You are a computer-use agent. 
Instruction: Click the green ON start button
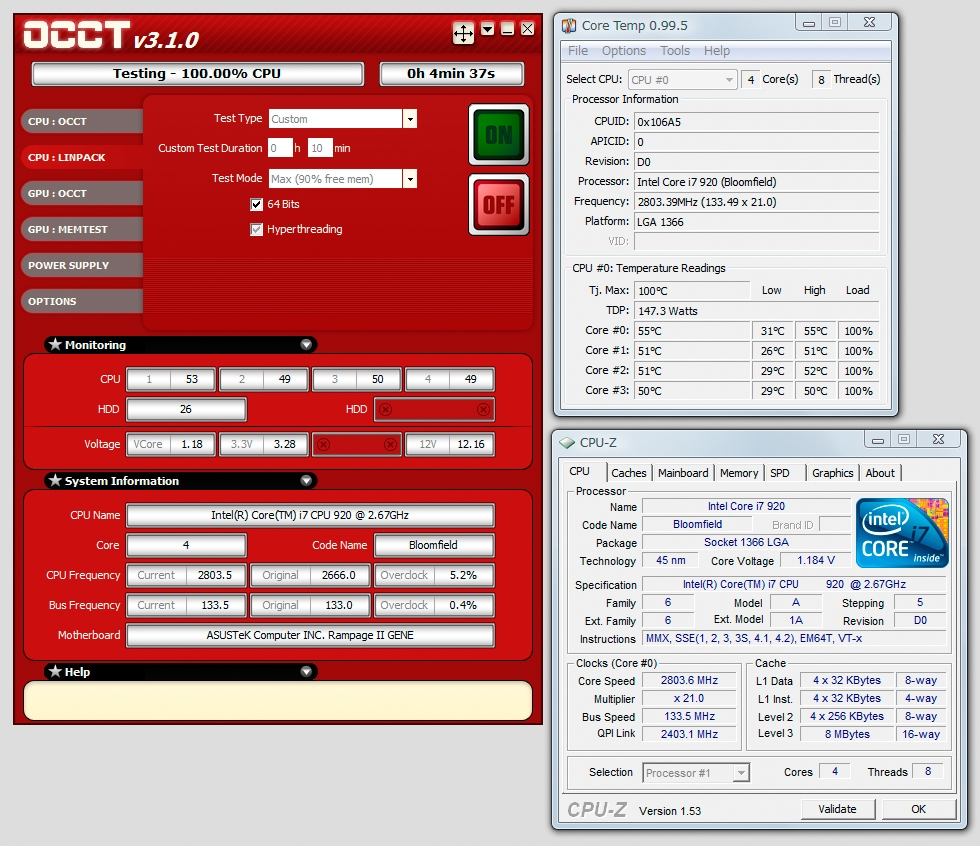[499, 134]
